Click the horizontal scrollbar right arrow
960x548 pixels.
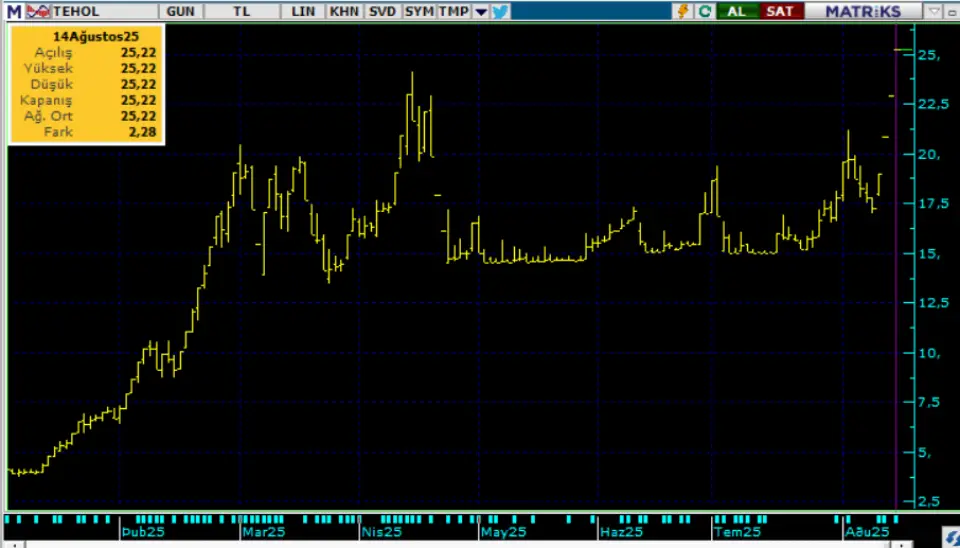904,544
